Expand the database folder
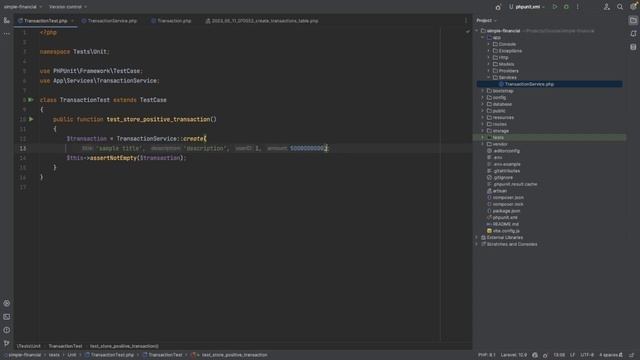This screenshot has height=360, width=640. (x=483, y=104)
